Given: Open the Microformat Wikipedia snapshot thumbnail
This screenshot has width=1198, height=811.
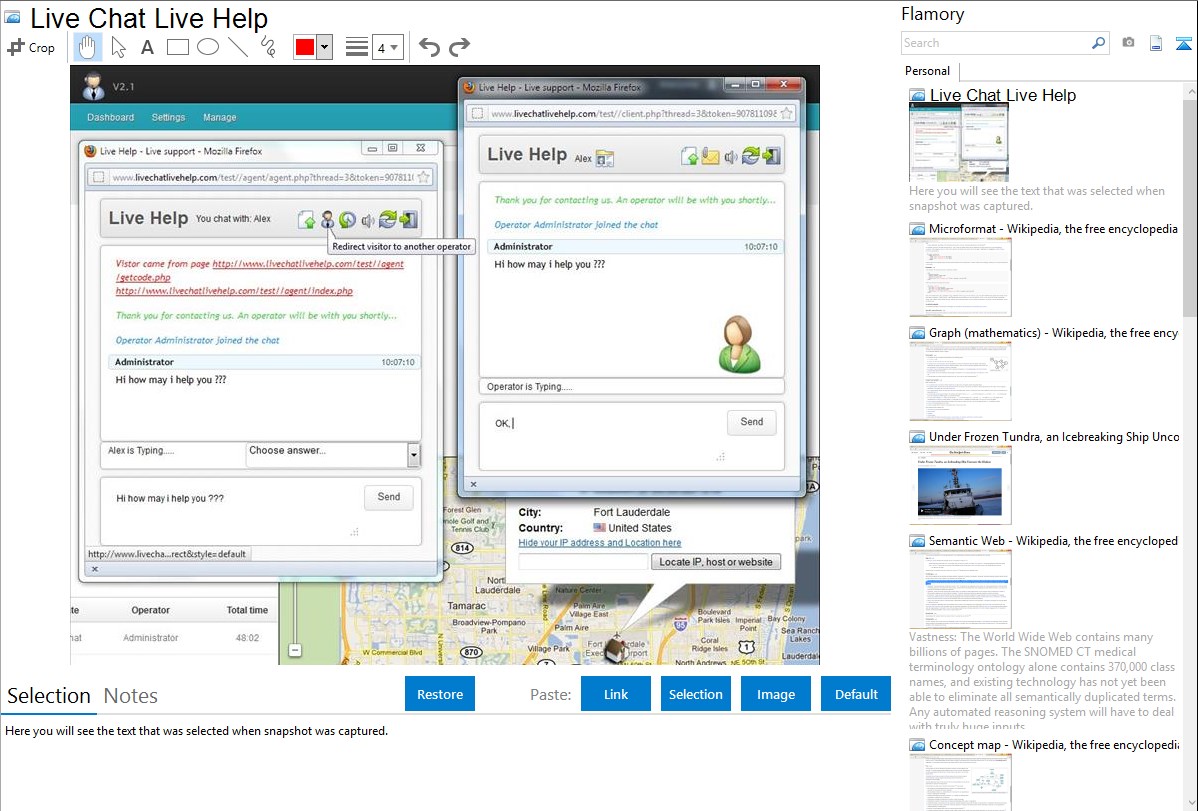Looking at the screenshot, I should click(x=960, y=277).
